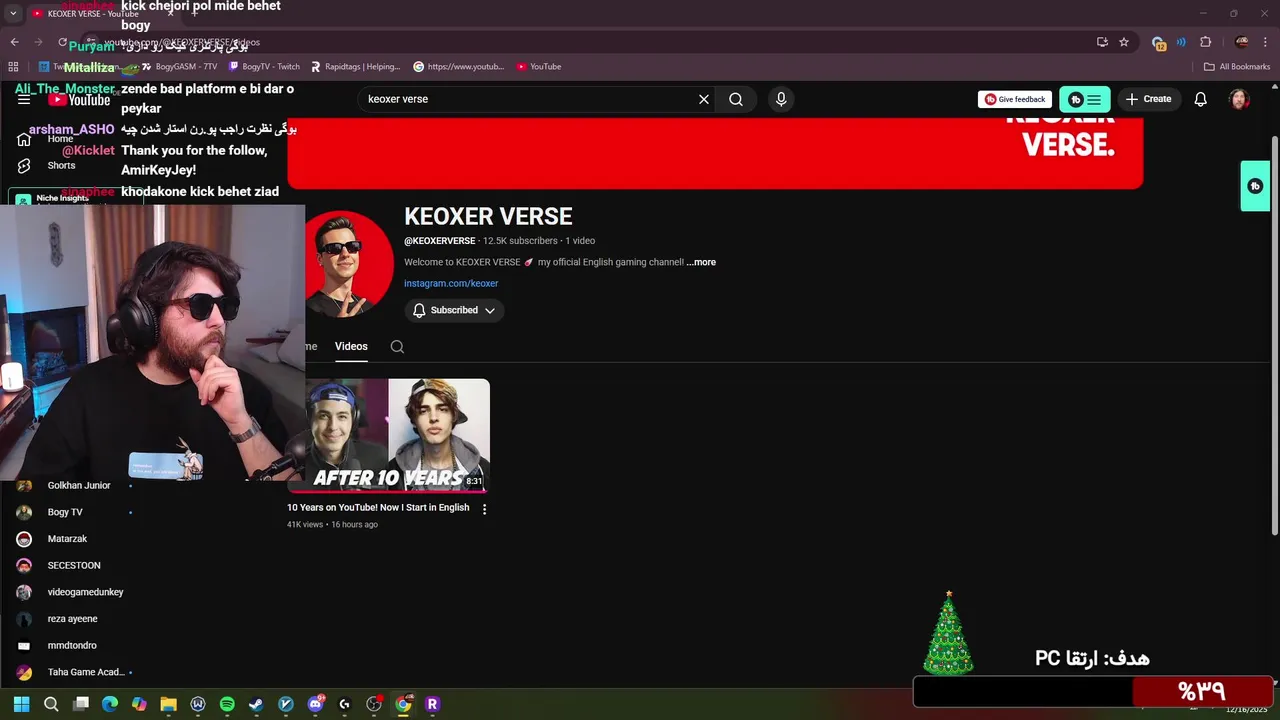
Task: Click the YouTube logo
Action: (x=80, y=100)
